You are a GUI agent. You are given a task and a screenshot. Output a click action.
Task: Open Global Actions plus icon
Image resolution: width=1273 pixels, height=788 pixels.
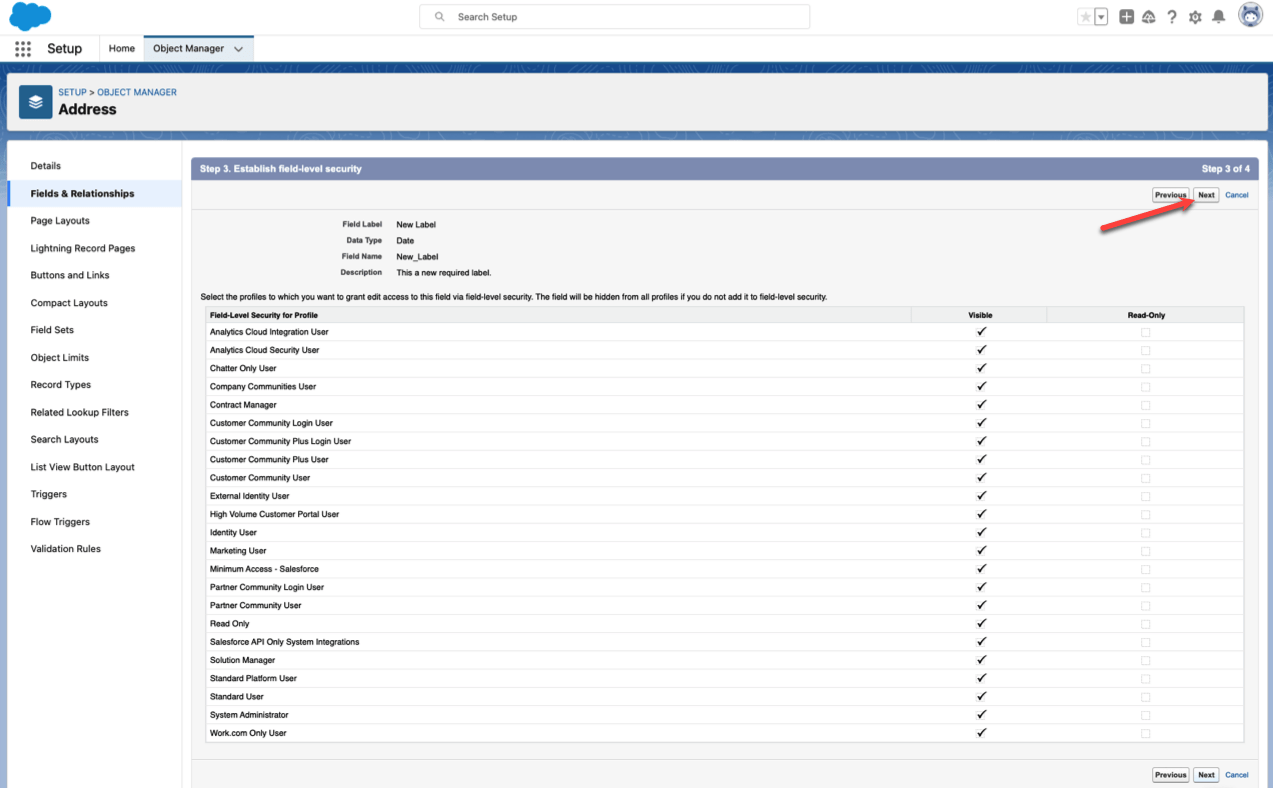tap(1126, 17)
